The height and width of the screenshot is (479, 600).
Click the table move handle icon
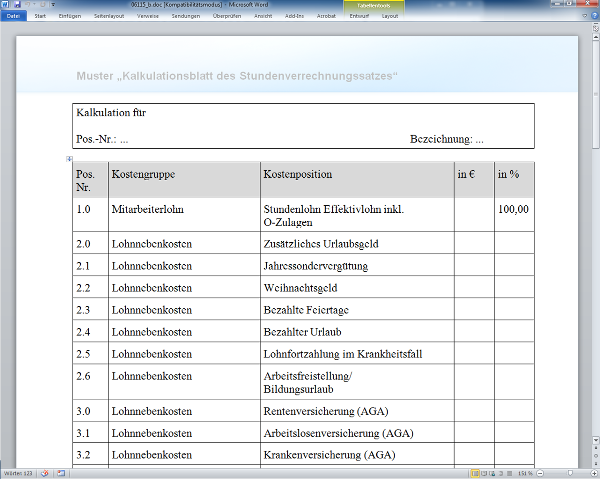(x=69, y=159)
